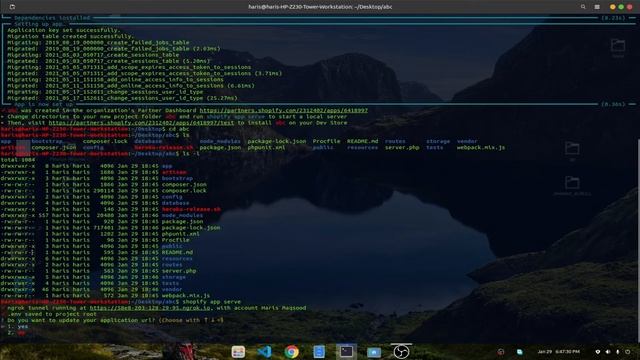Click "README.md" in the ls -l listing

click(177, 252)
